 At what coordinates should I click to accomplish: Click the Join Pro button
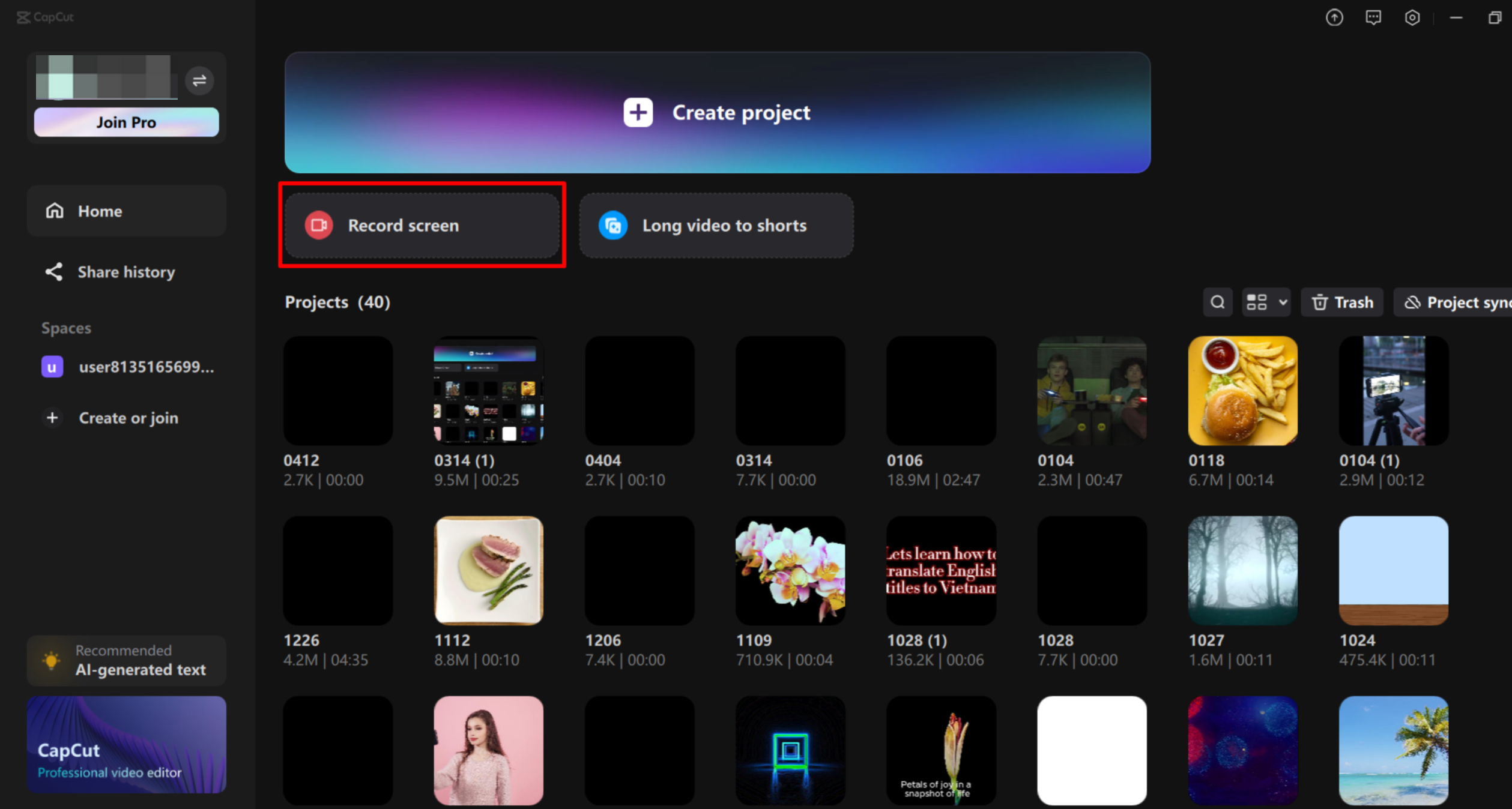pyautogui.click(x=126, y=122)
